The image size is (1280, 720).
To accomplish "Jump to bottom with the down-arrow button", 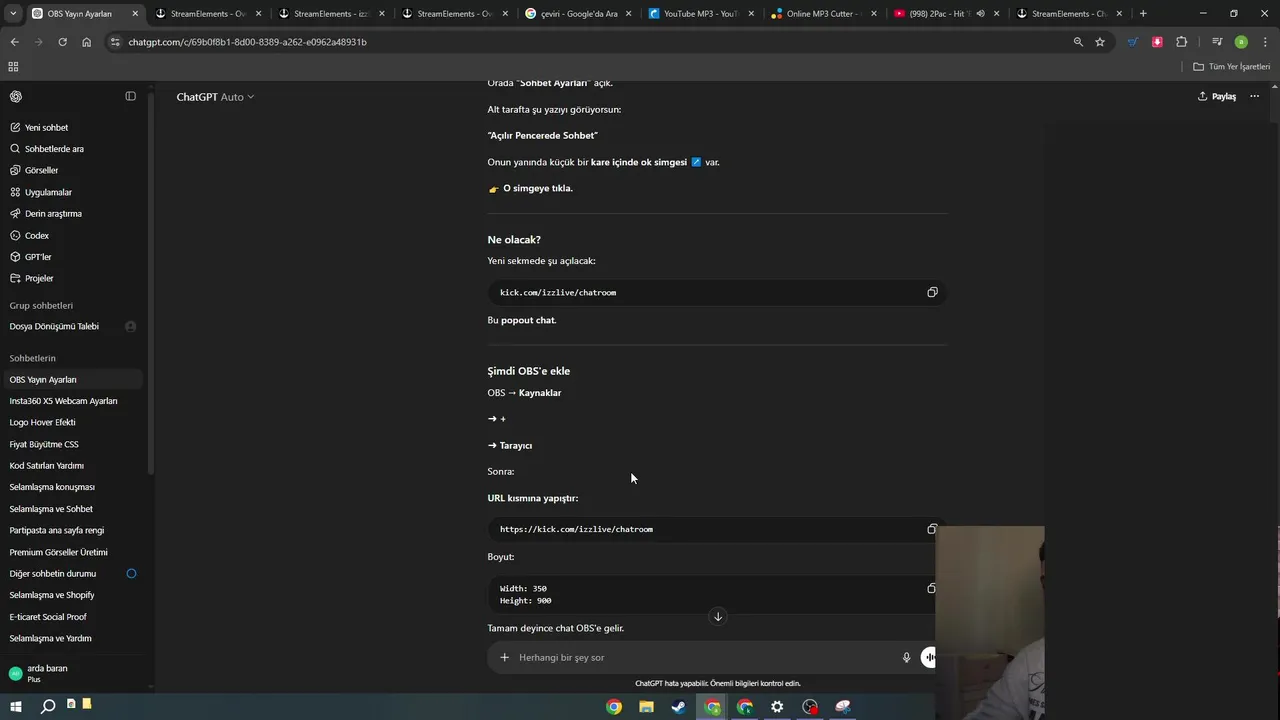I will 717,616.
